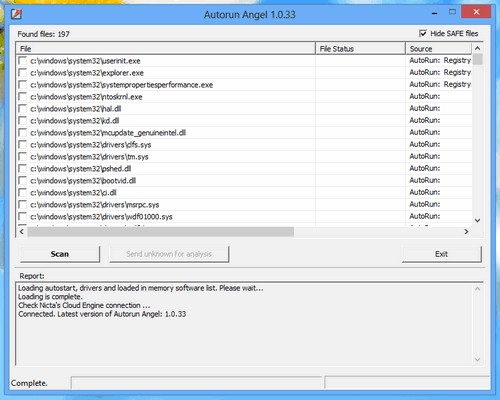
Task: Click the Exit button
Action: tap(442, 254)
